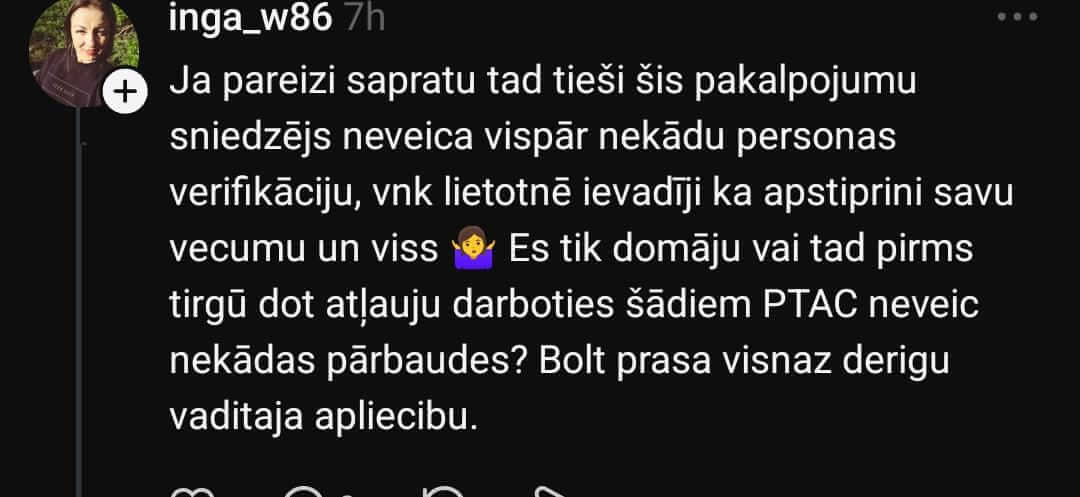Click the line starting 'sniedzējs neveica'
Screen dimensions: 1080x497
(x=532, y=138)
